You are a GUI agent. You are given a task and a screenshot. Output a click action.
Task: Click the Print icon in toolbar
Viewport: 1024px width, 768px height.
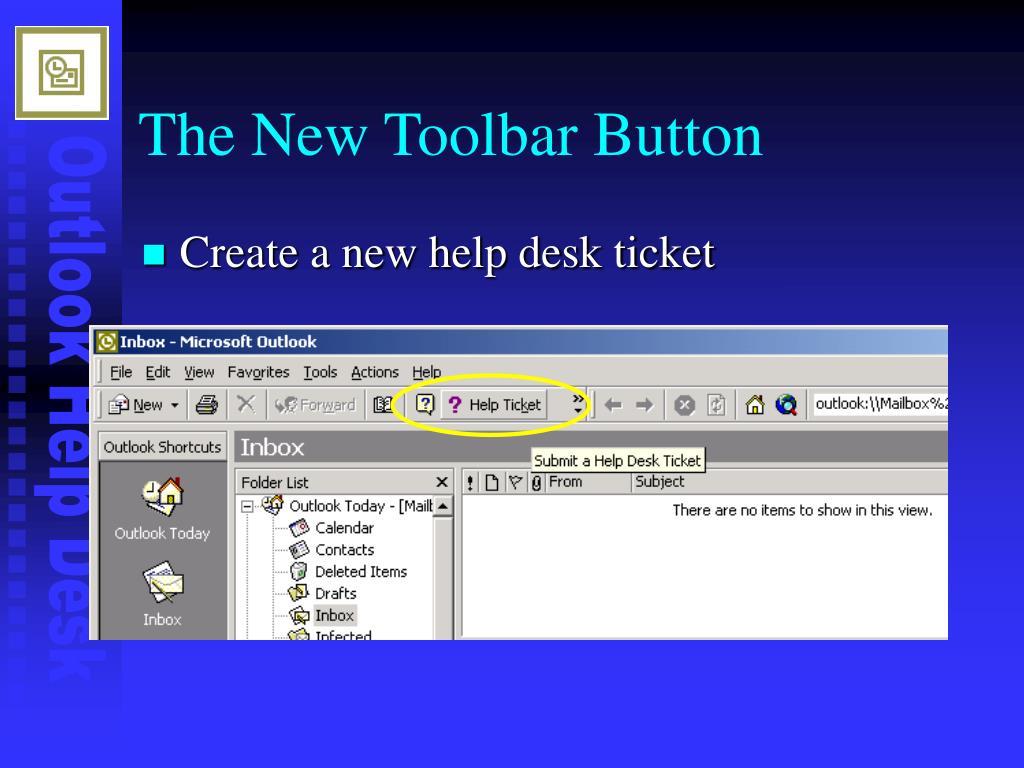[206, 405]
